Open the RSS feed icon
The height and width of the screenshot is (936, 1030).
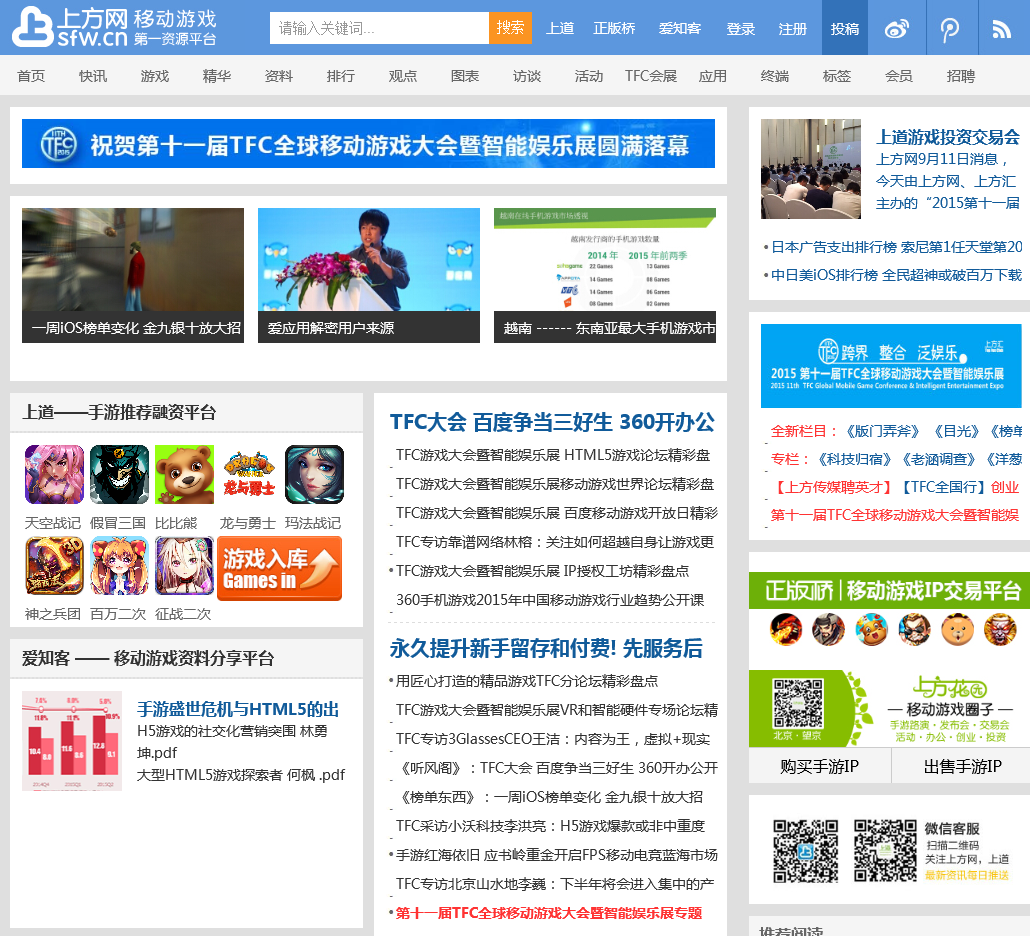(1001, 29)
